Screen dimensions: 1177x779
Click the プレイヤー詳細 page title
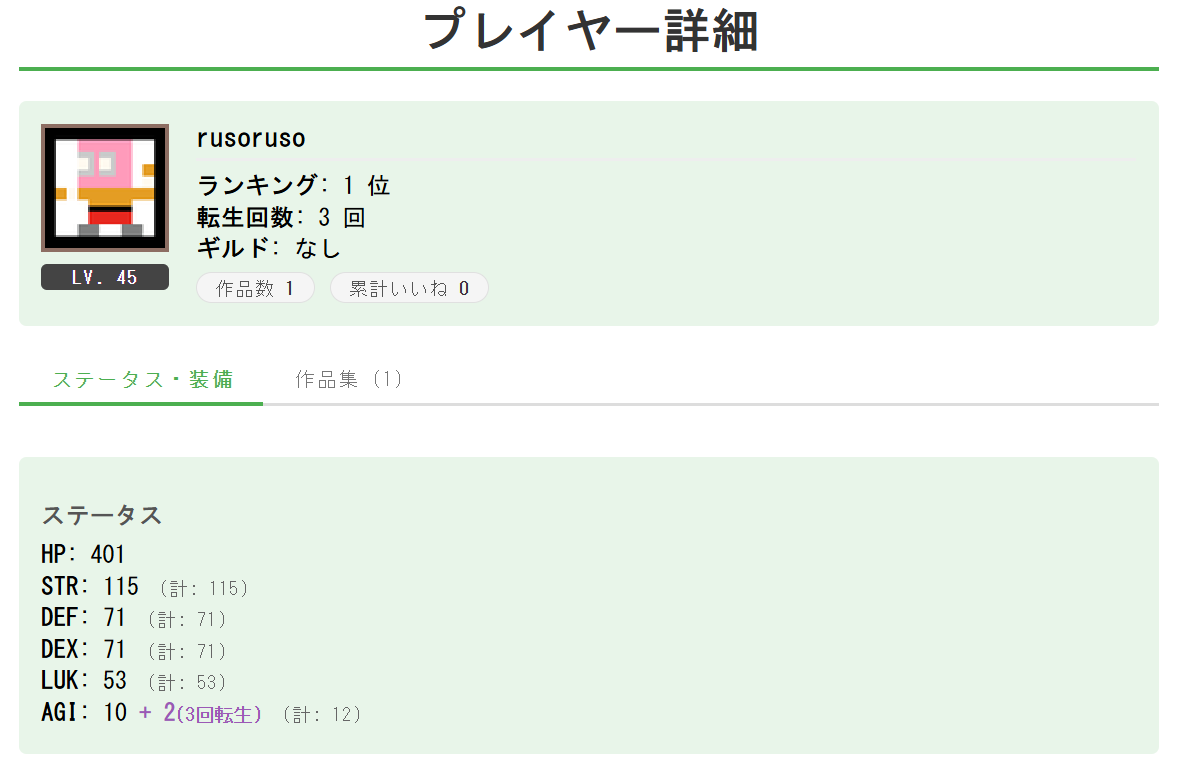click(x=589, y=30)
